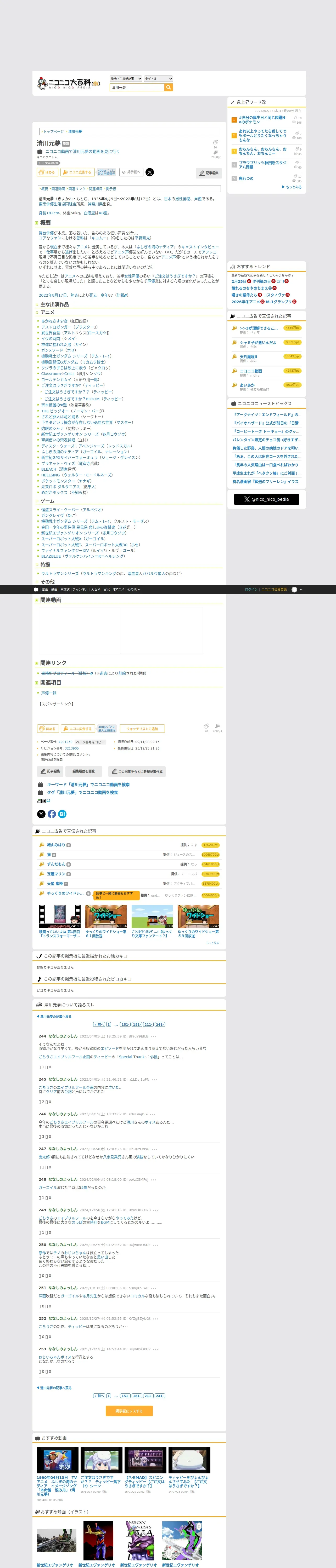Click もっと見る under advertised videos
336x1568 pixels.
tap(212, 943)
